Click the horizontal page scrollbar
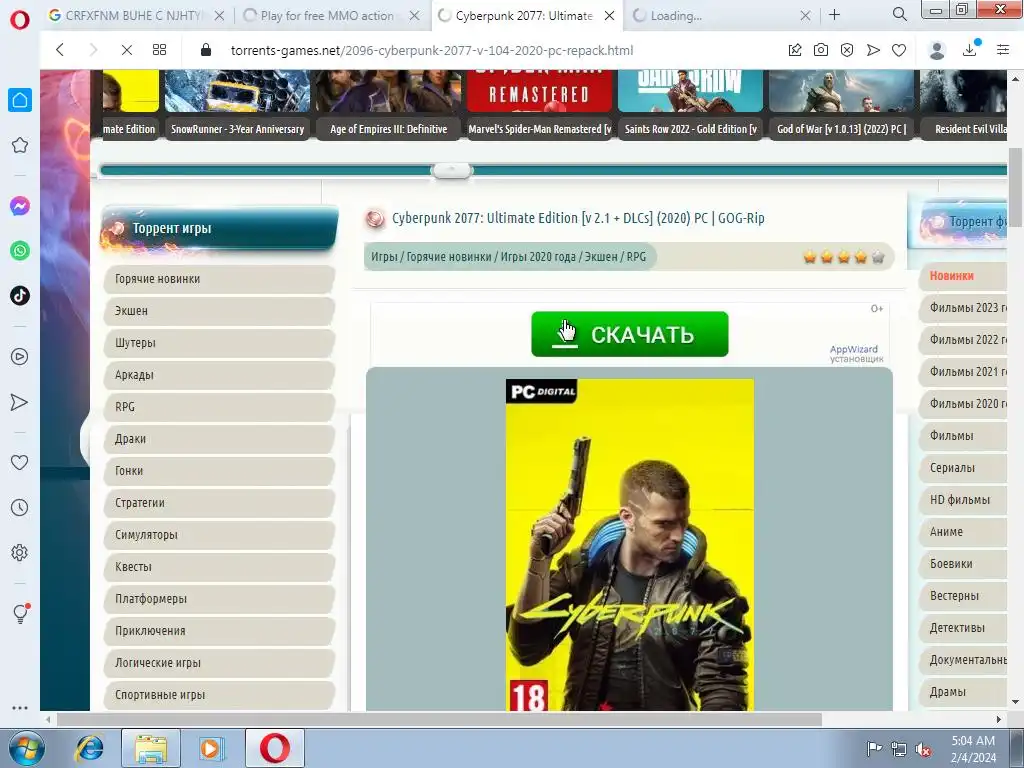This screenshot has height=768, width=1024. tap(439, 719)
